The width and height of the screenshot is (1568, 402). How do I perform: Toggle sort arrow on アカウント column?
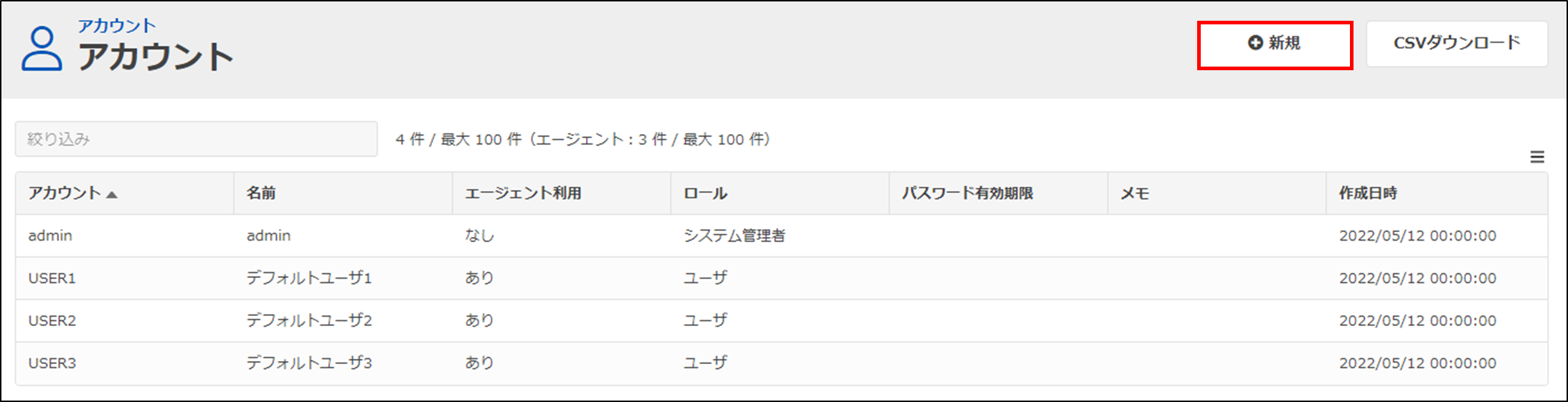[112, 194]
